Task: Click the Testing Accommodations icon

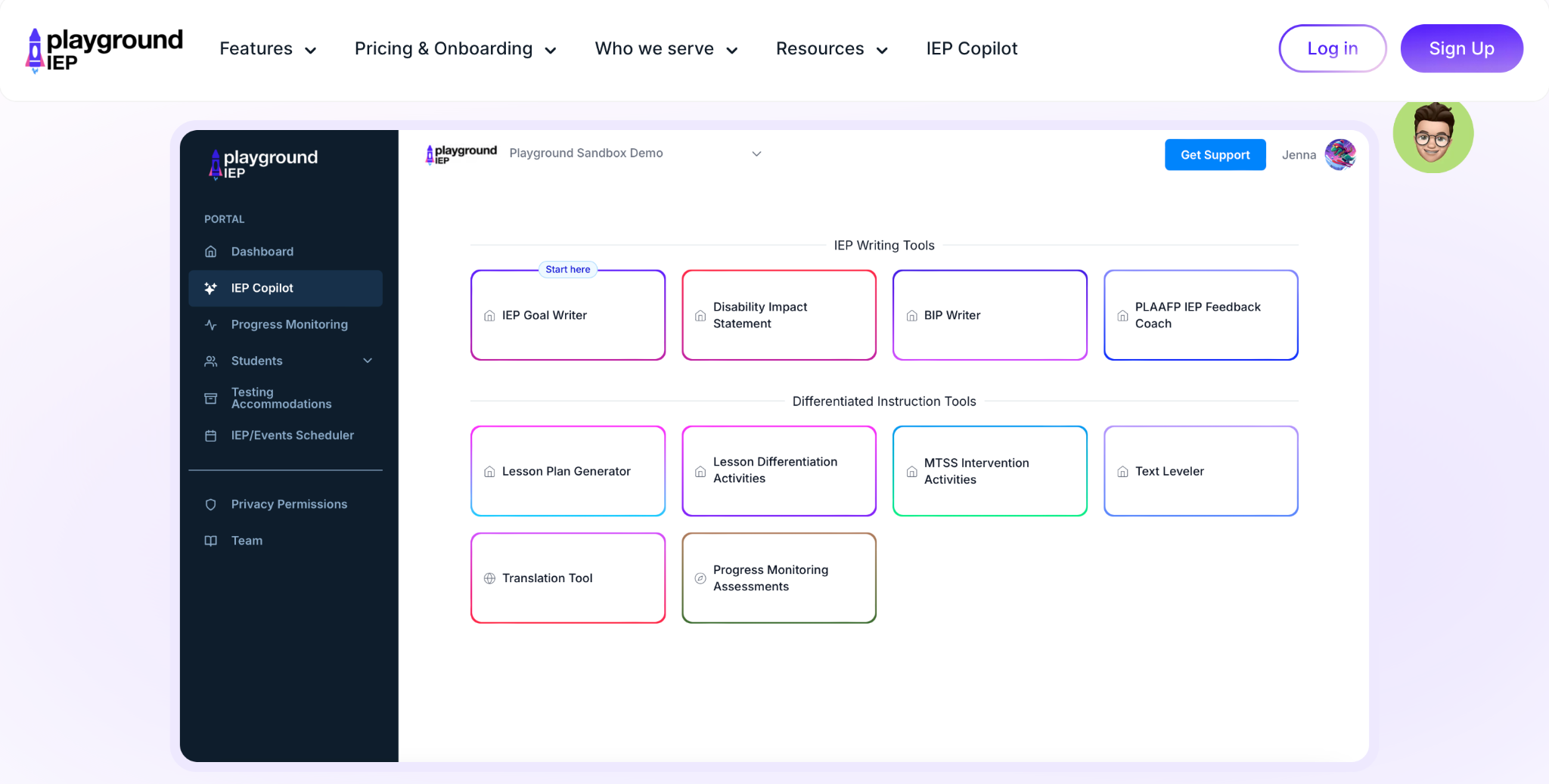Action: (210, 398)
